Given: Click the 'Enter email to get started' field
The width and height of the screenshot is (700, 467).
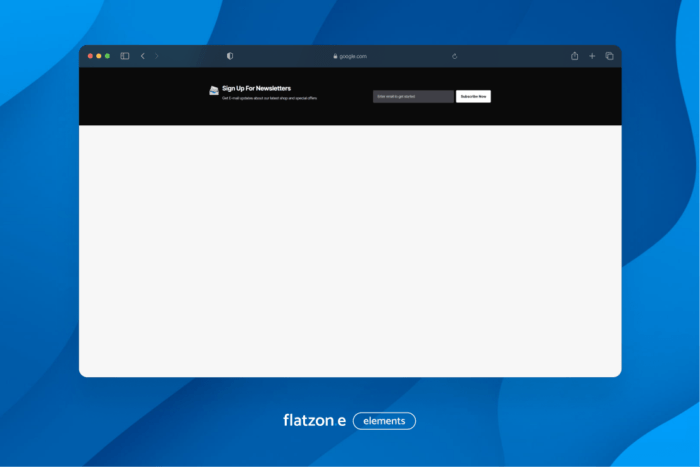Looking at the screenshot, I should point(413,97).
